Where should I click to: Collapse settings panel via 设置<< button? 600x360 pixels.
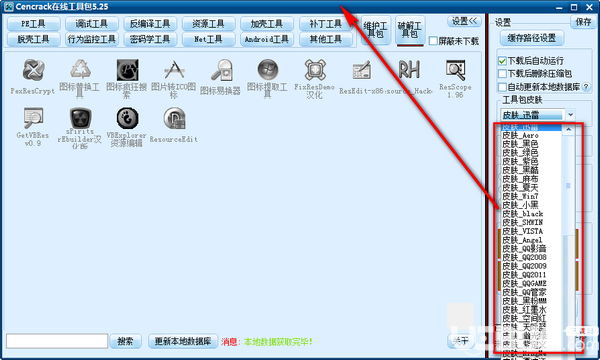[464, 21]
